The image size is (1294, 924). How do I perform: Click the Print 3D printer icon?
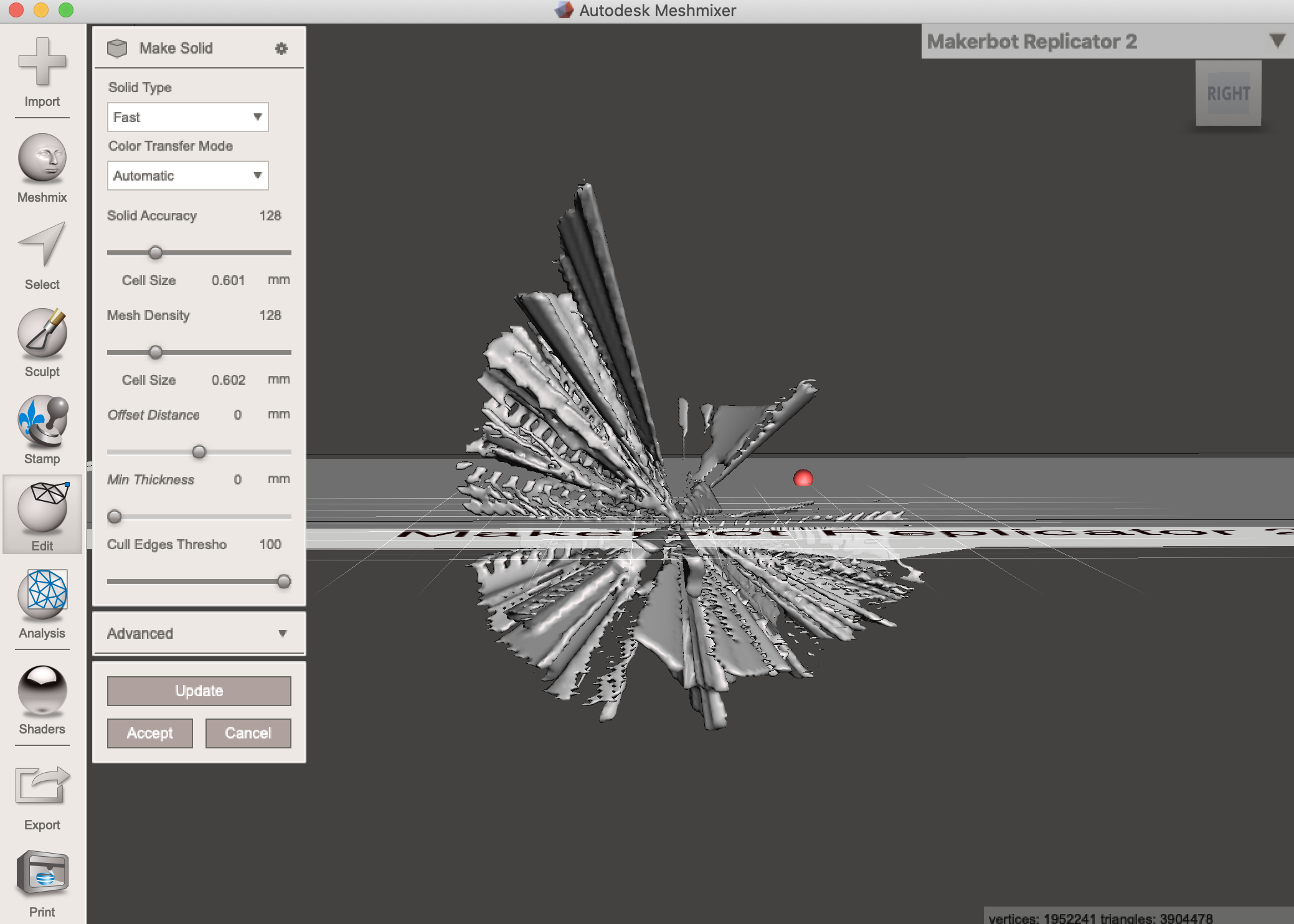pyautogui.click(x=42, y=873)
